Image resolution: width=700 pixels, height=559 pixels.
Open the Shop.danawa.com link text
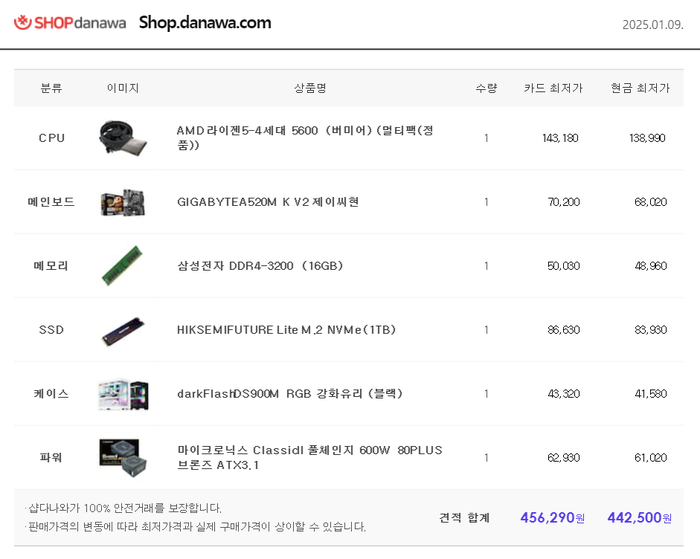tap(205, 22)
